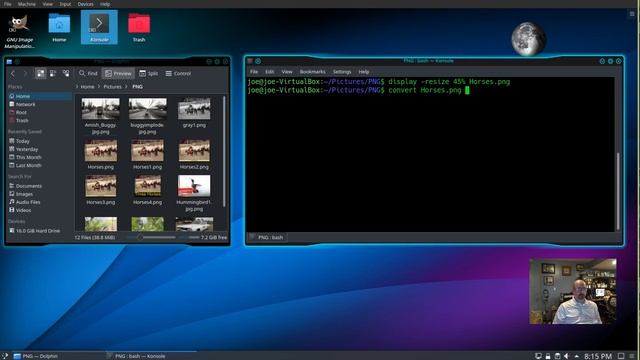The image size is (640, 360).
Task: Click the 8:15 PM clock
Action: [x=598, y=356]
